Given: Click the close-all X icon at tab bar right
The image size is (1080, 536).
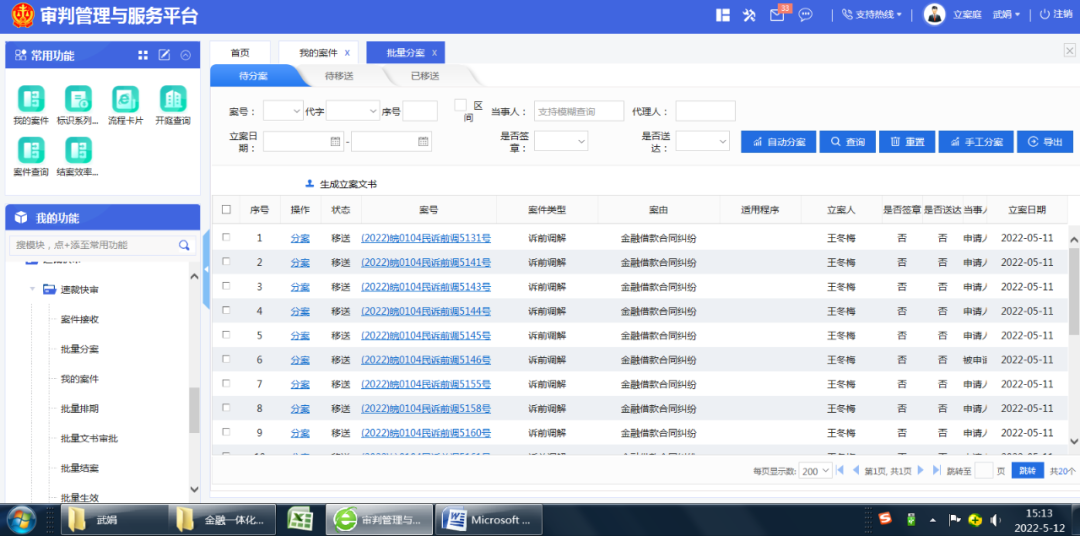Looking at the screenshot, I should [x=1070, y=50].
